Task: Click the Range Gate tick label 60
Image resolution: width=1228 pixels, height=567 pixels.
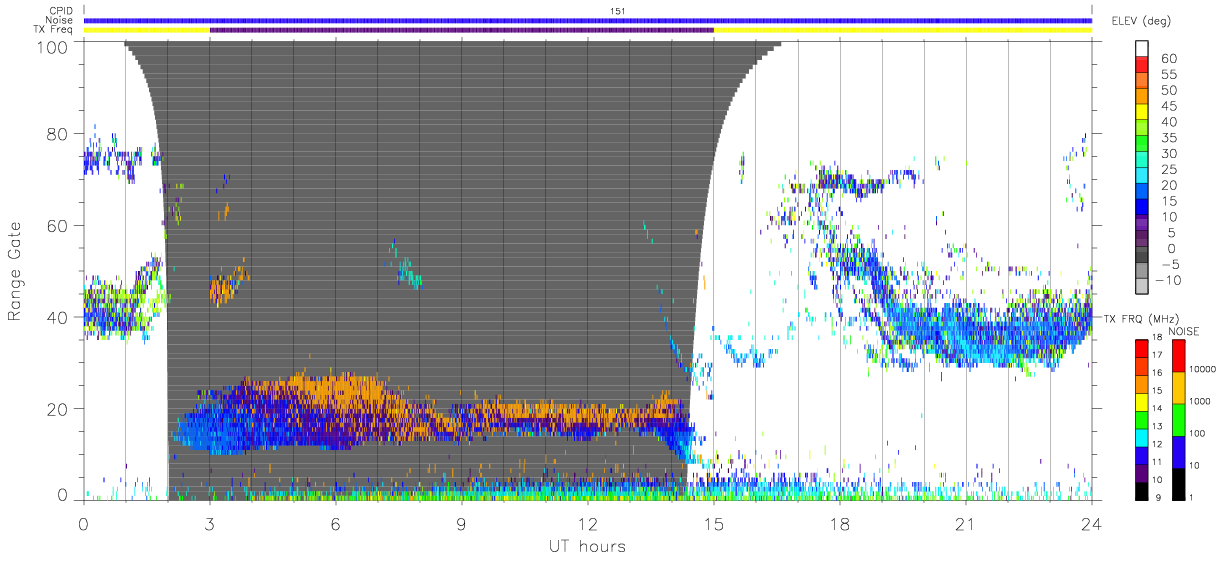Action: (57, 225)
